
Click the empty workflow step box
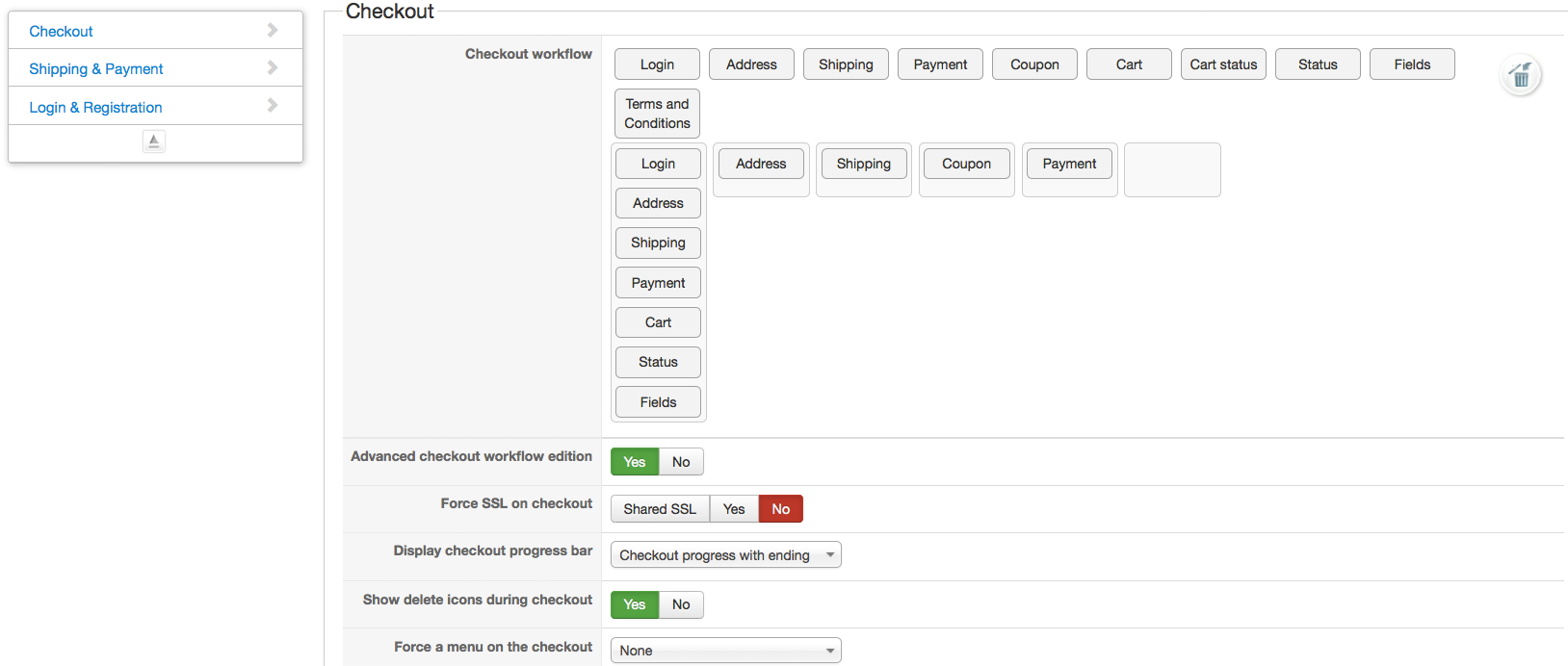[1172, 170]
